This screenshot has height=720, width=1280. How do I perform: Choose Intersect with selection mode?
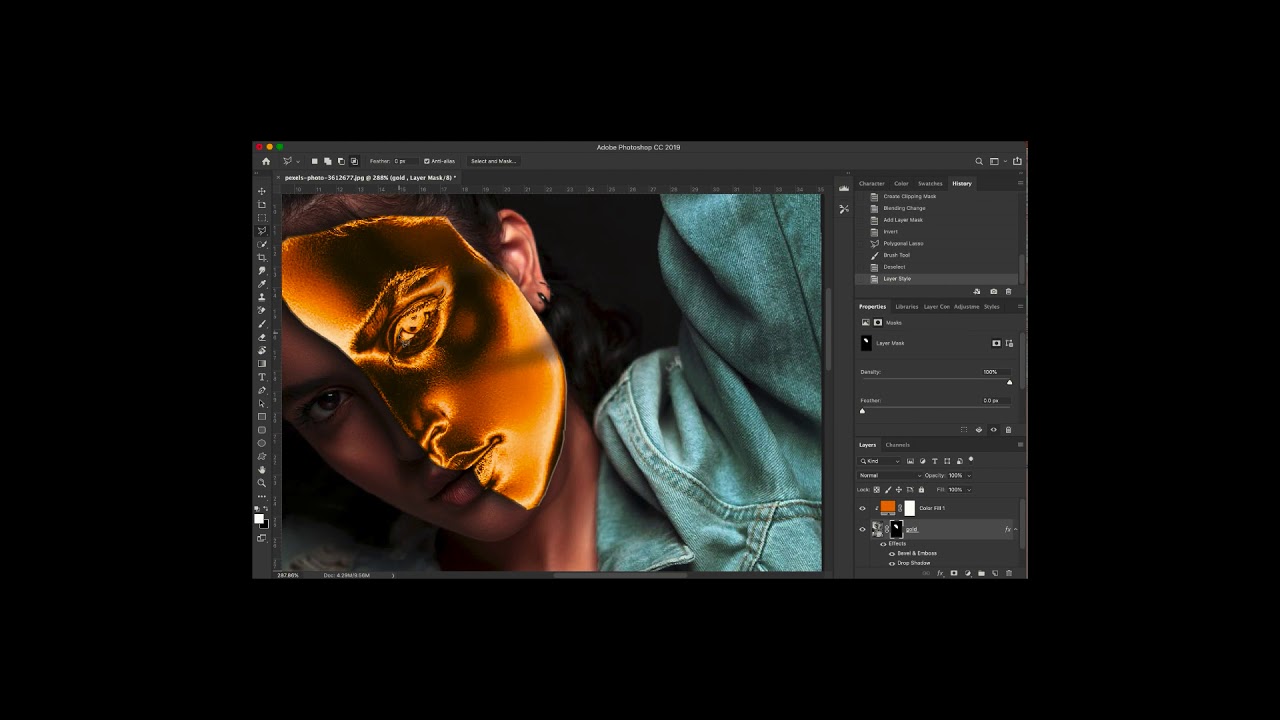click(x=354, y=161)
